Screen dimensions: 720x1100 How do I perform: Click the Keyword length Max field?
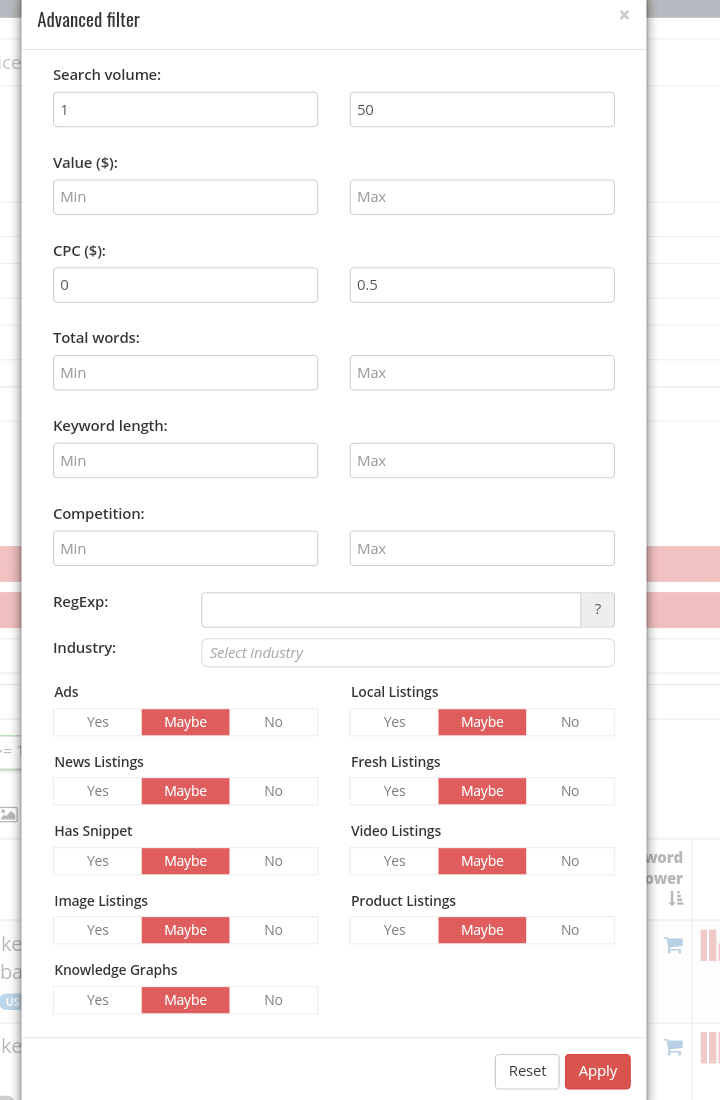482,461
